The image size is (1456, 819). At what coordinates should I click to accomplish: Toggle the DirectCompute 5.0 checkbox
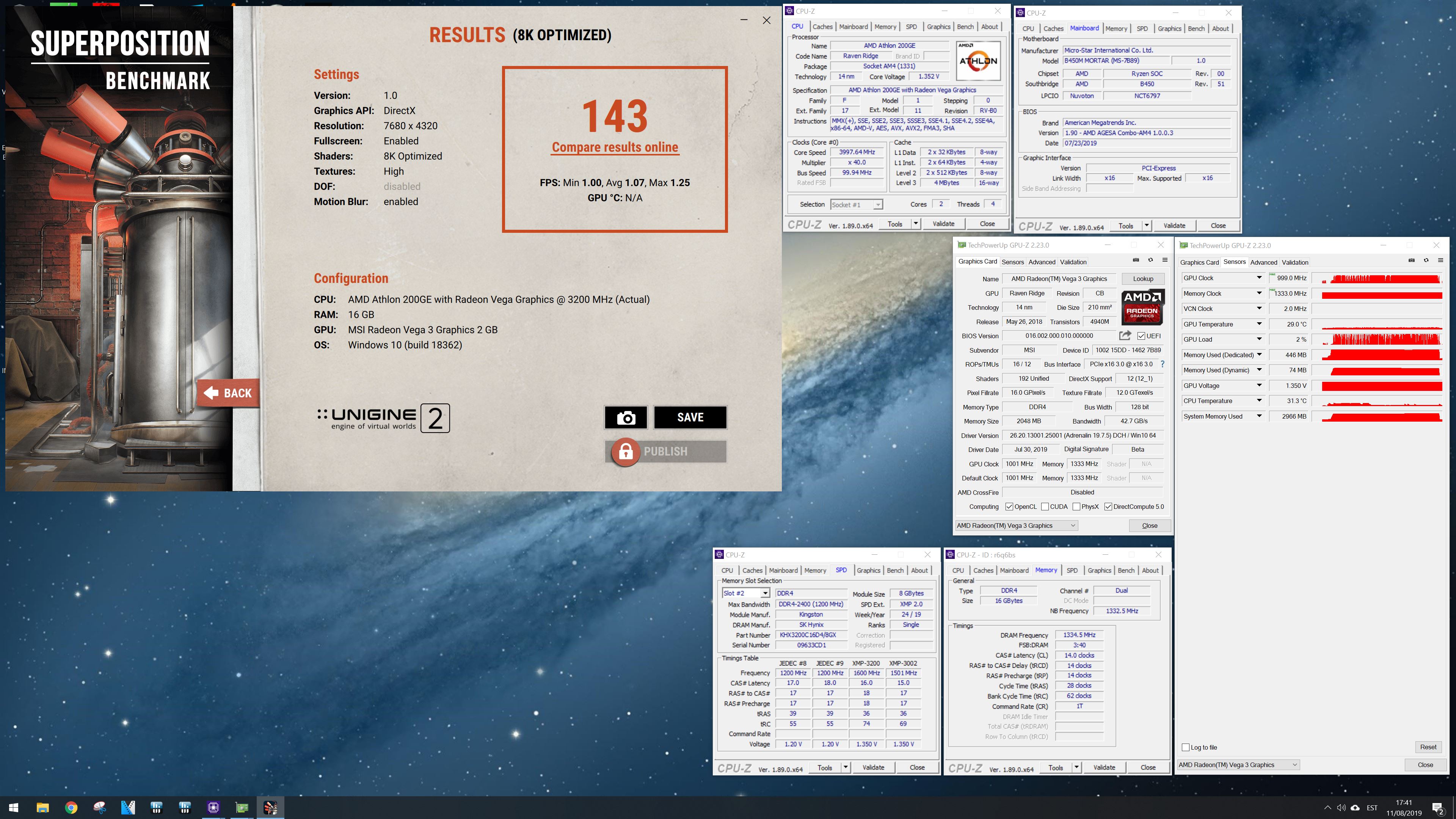(x=1108, y=507)
